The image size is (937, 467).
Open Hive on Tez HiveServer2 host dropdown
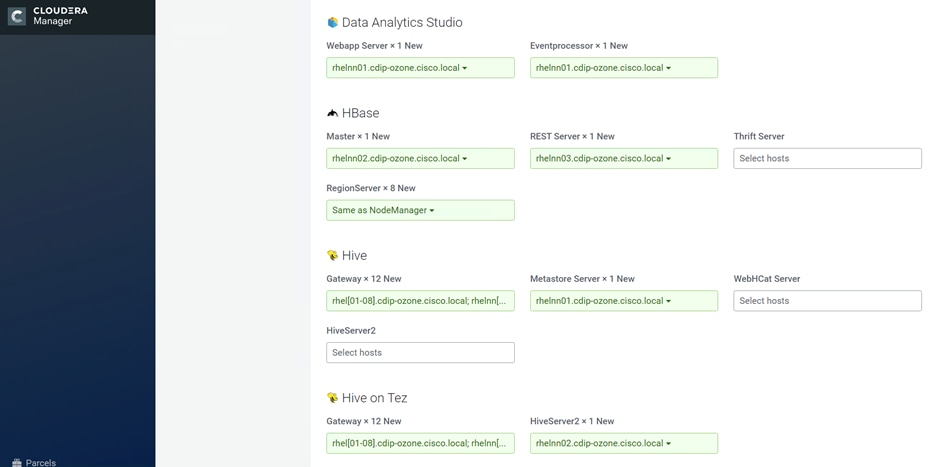pos(624,443)
